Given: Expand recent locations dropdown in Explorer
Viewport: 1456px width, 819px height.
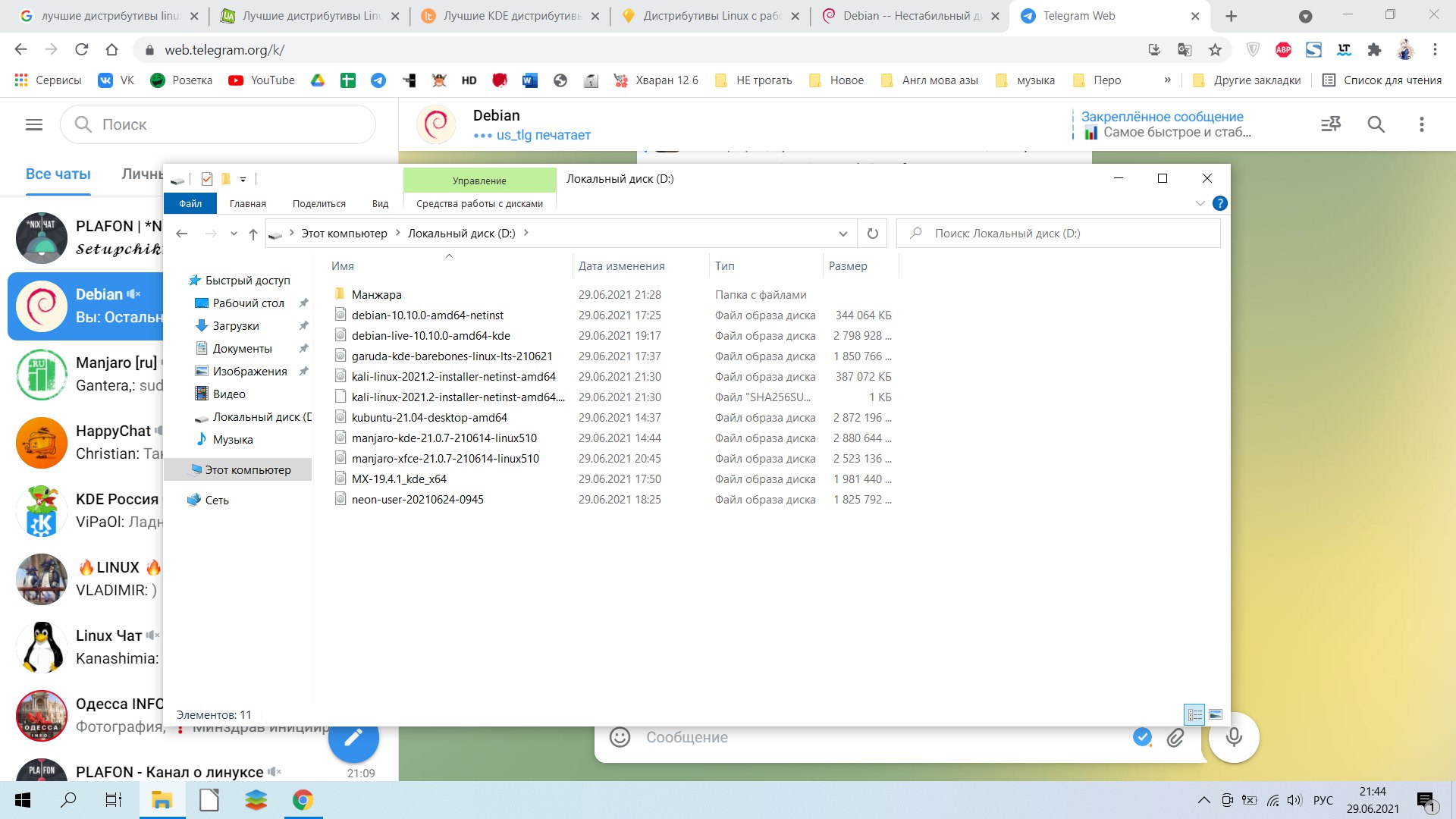Looking at the screenshot, I should (x=234, y=234).
